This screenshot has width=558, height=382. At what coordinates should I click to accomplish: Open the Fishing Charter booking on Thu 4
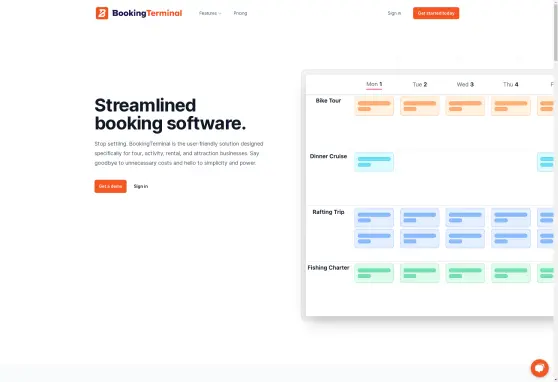pos(511,273)
